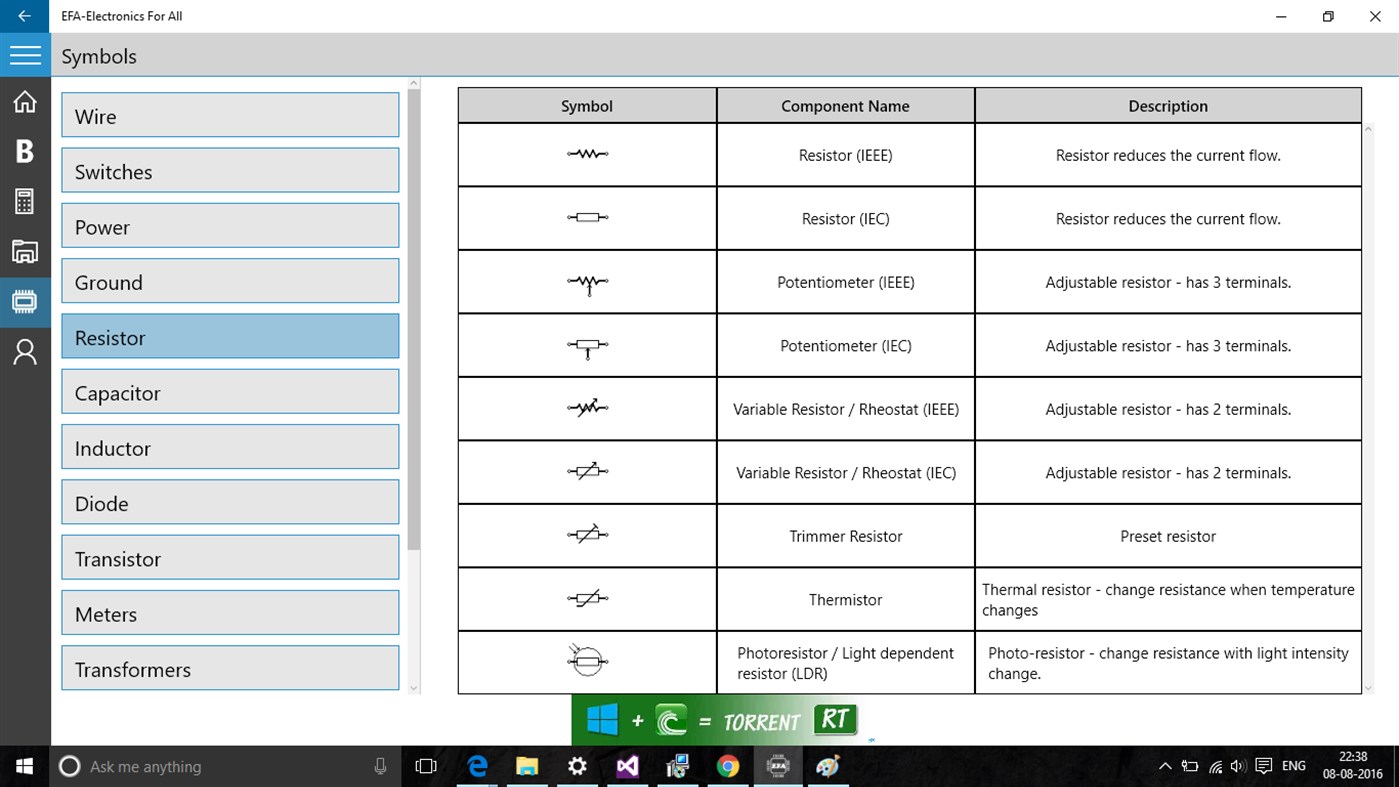Open the Home section in the sidebar

coord(25,101)
